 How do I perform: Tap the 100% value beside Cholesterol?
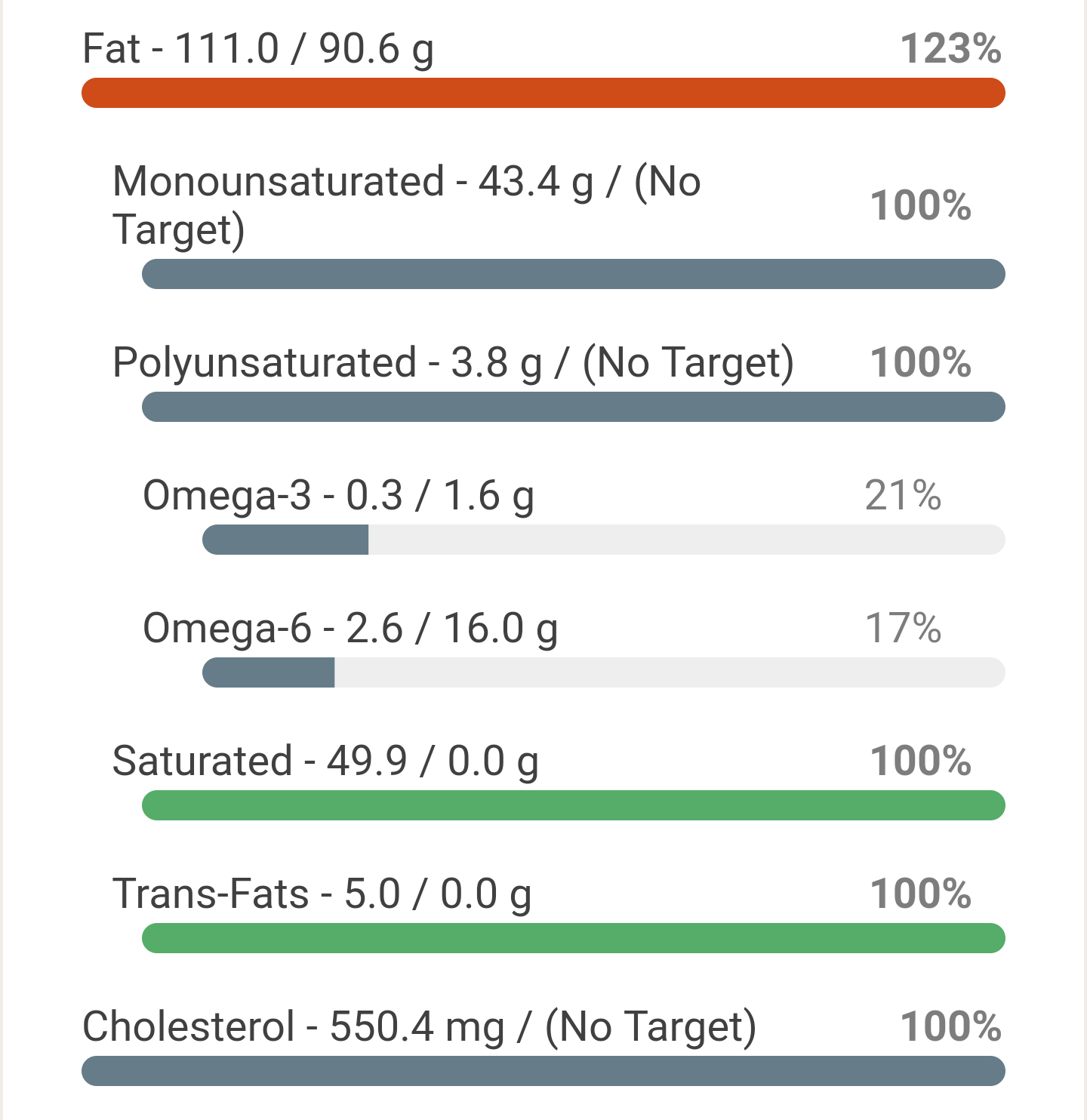(951, 1027)
